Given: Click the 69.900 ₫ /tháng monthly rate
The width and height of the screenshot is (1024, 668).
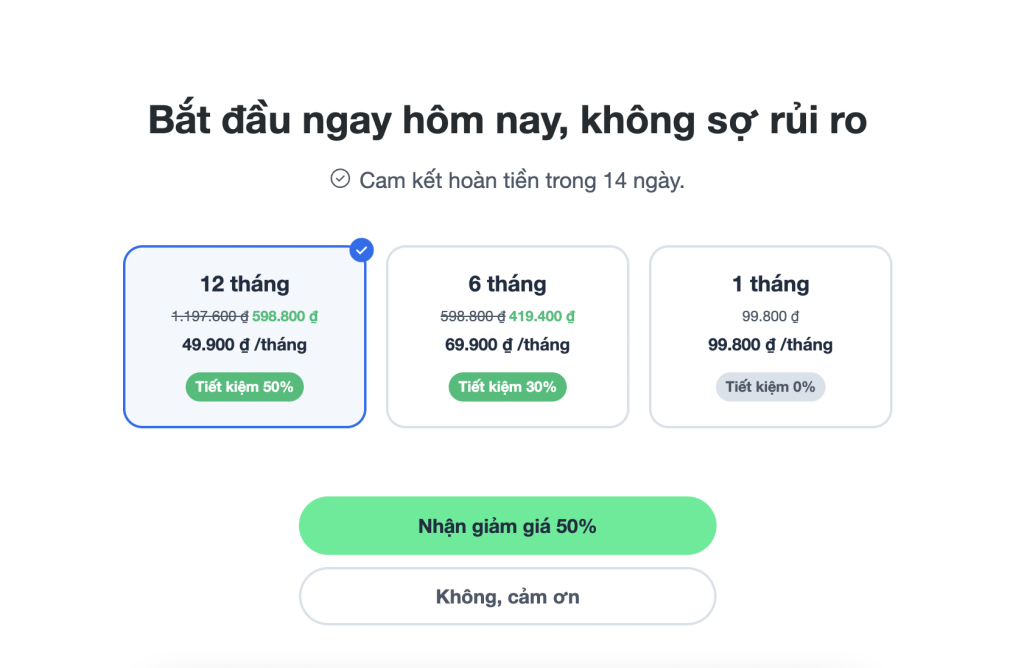Looking at the screenshot, I should point(507,345).
